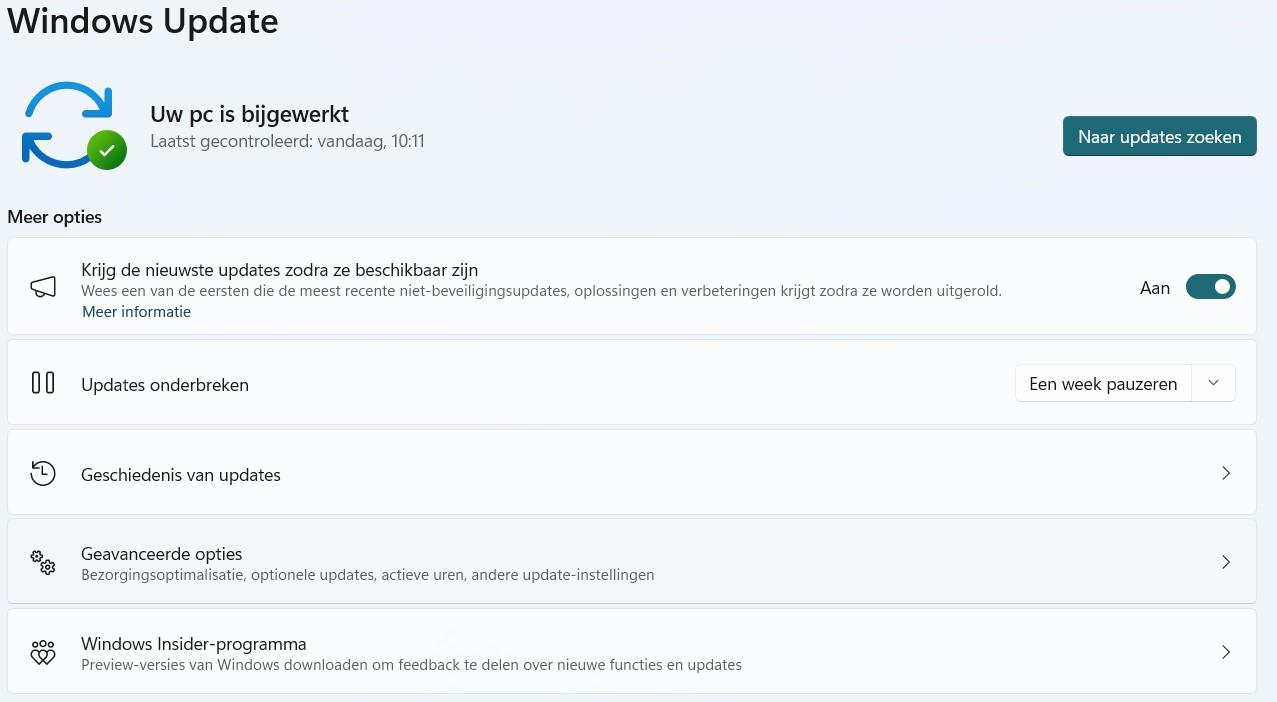Viewport: 1277px width, 702px height.
Task: Open the Meer informatie link
Action: coord(136,311)
